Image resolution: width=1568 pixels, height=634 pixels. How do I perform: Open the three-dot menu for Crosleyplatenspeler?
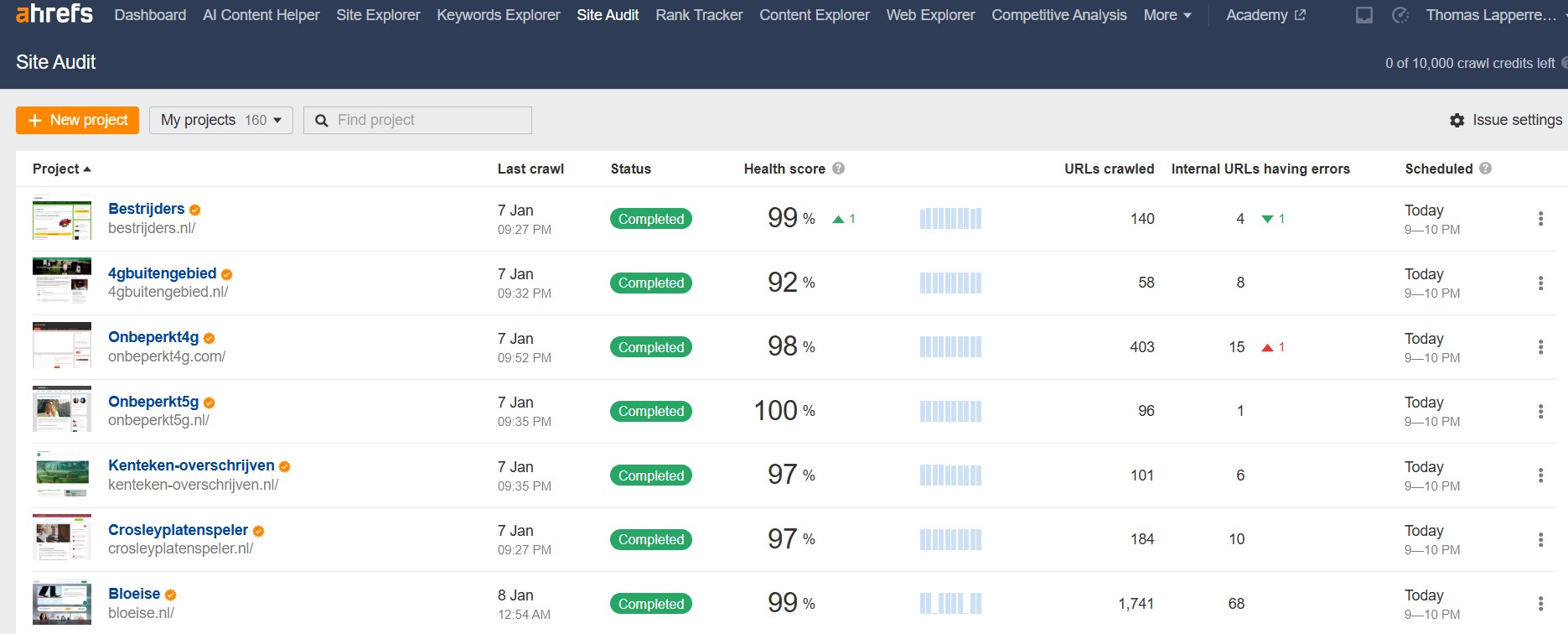1540,540
